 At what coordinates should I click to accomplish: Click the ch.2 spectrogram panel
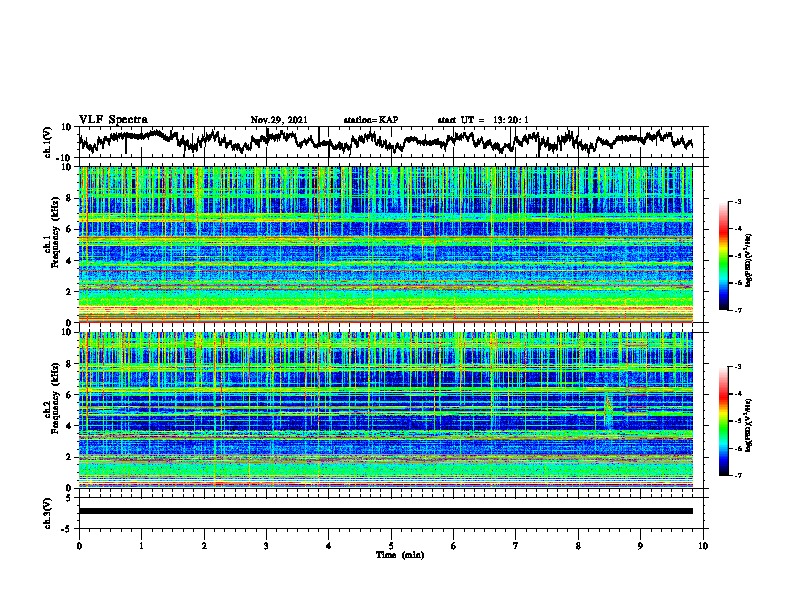(x=385, y=410)
